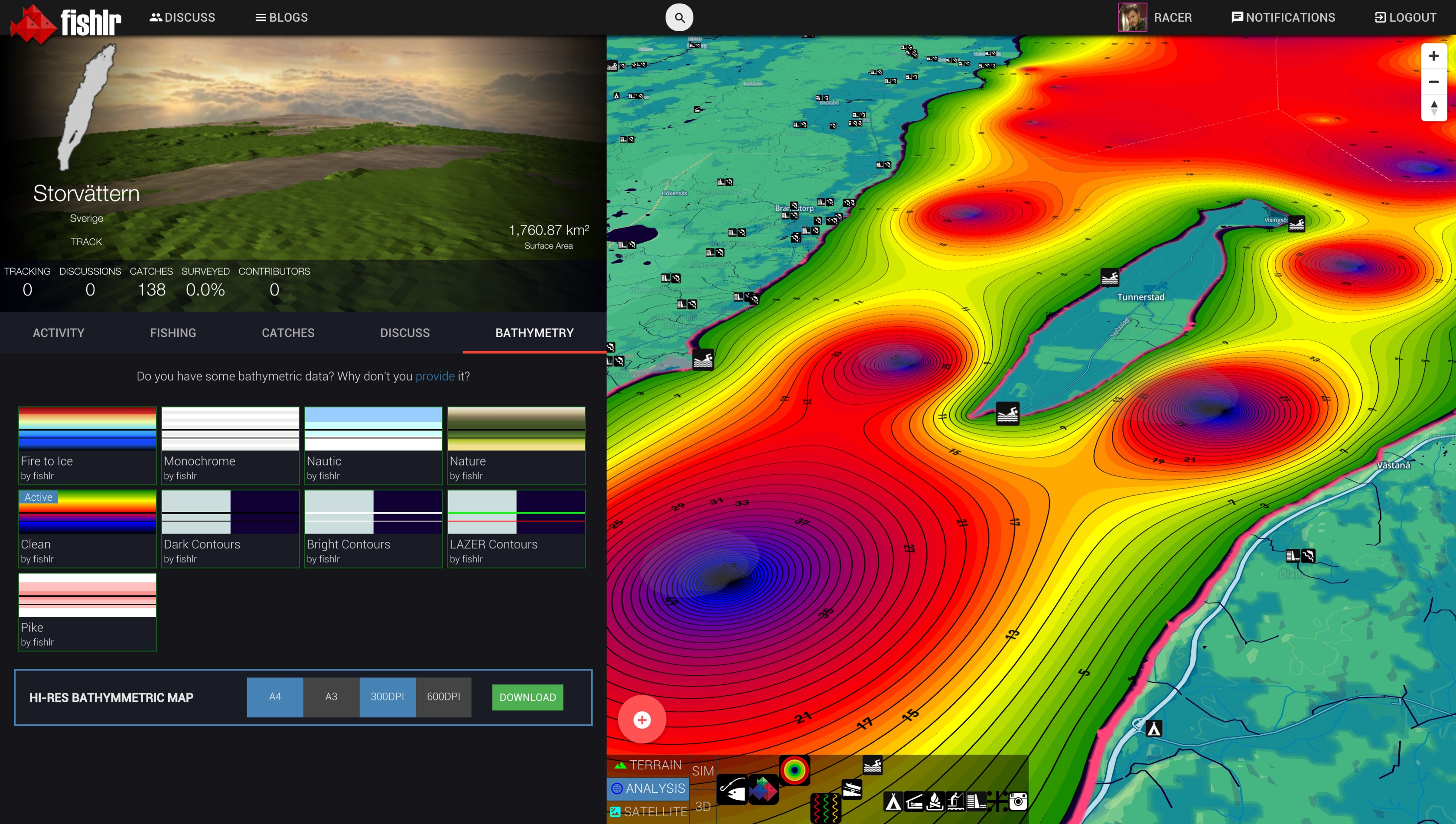Select A3 paper size option
The image size is (1456, 824).
(331, 697)
